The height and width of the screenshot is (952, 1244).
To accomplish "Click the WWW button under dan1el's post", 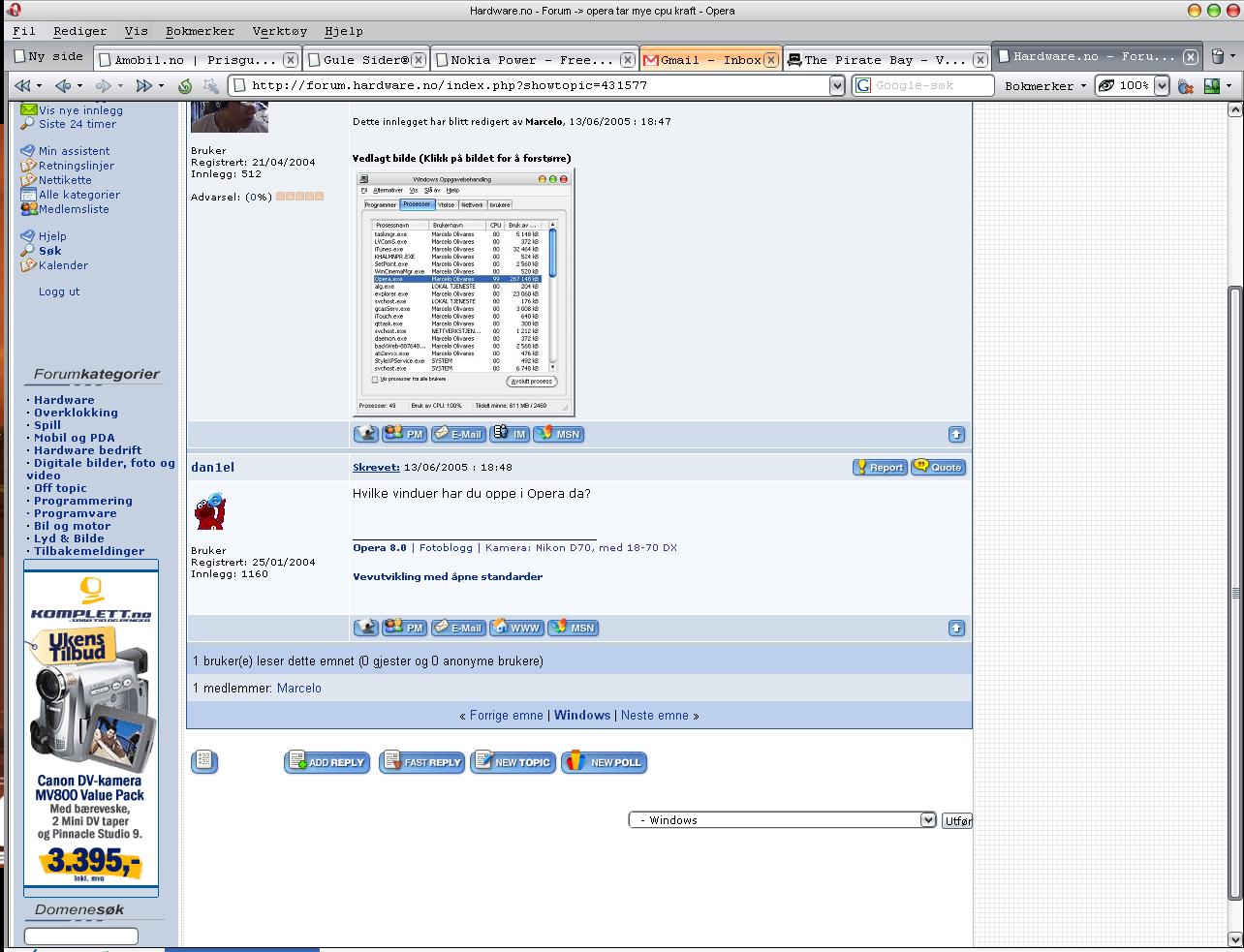I will 516,628.
